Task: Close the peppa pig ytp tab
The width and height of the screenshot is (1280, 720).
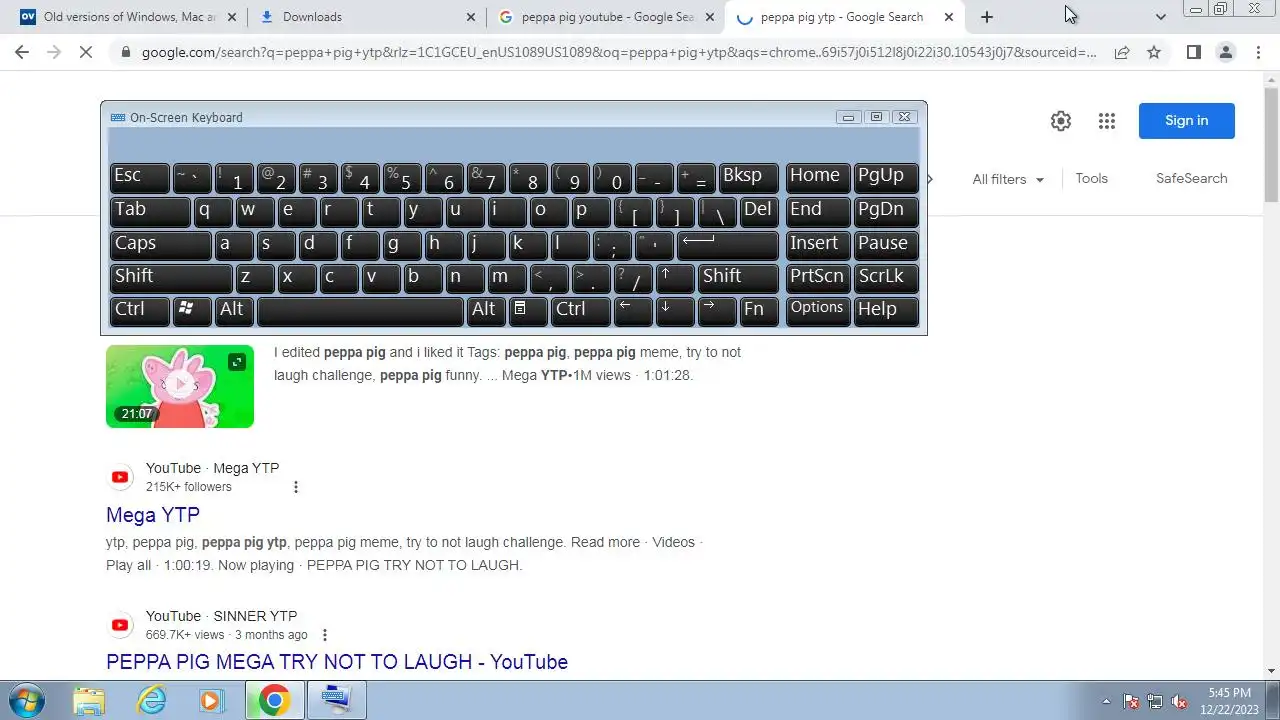Action: [x=949, y=17]
